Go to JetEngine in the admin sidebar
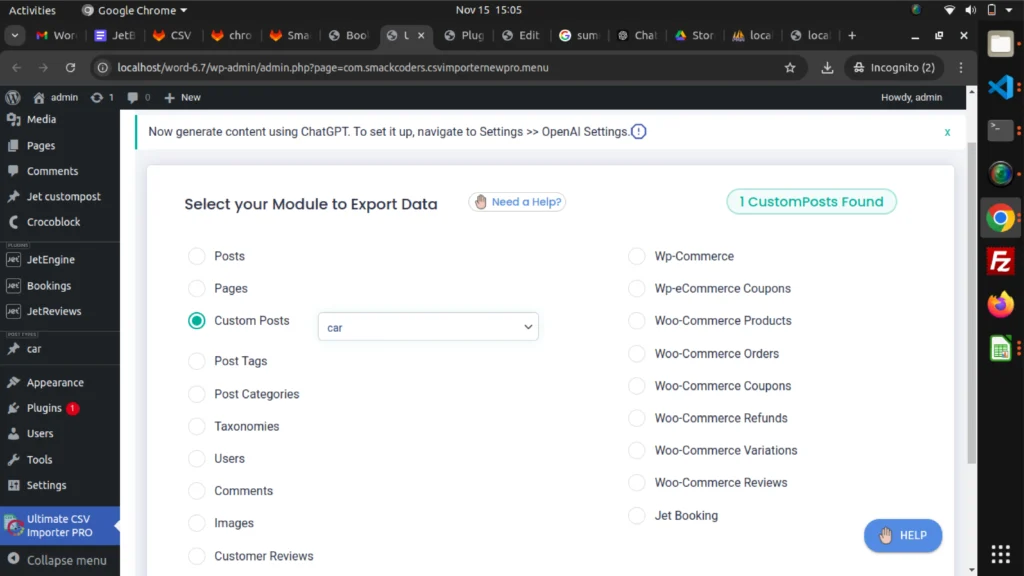The image size is (1024, 576). coord(50,260)
